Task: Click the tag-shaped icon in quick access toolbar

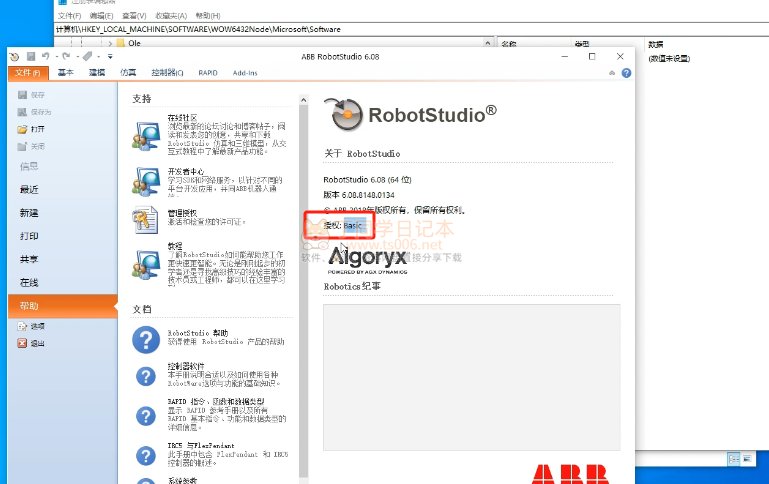Action: tap(88, 56)
